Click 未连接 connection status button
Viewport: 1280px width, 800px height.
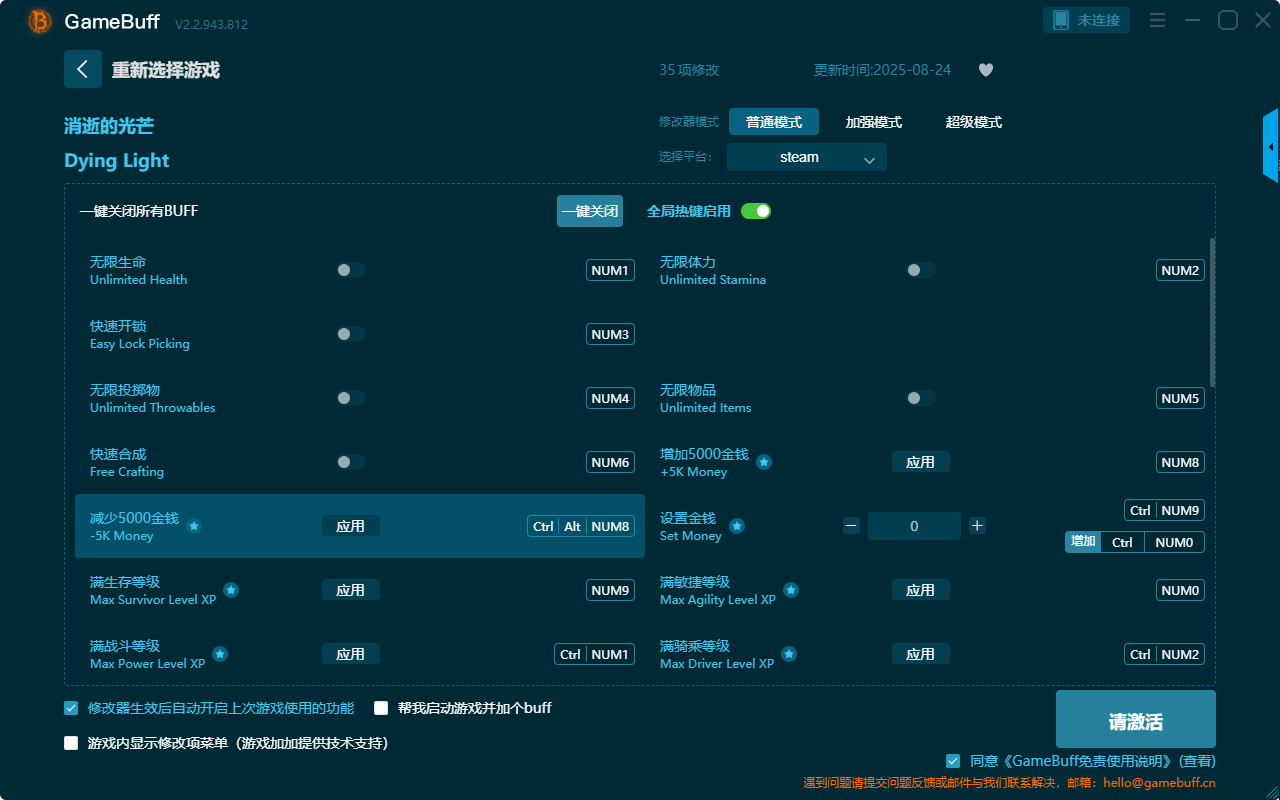coord(1087,20)
